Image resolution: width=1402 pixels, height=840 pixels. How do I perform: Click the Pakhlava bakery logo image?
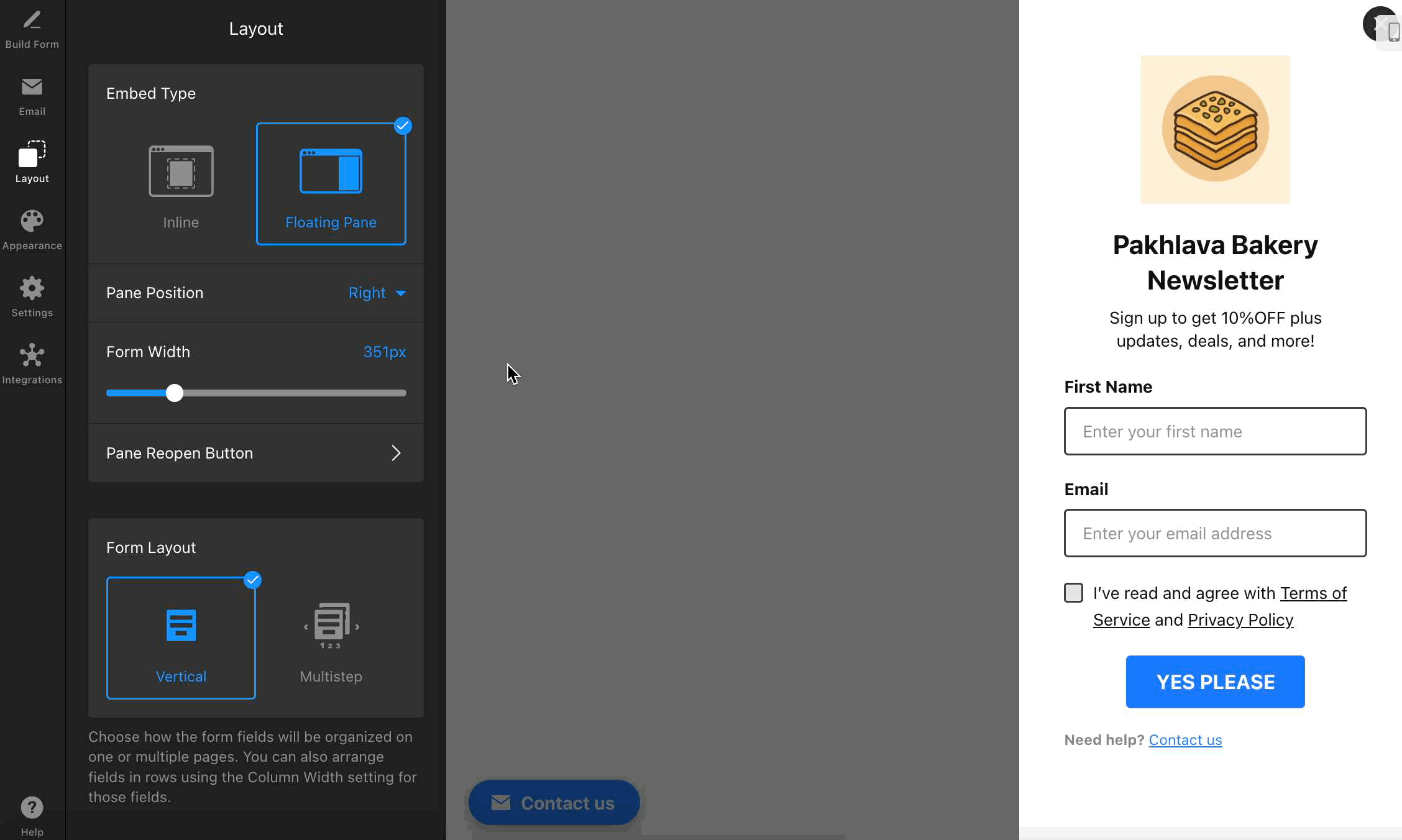1215,129
